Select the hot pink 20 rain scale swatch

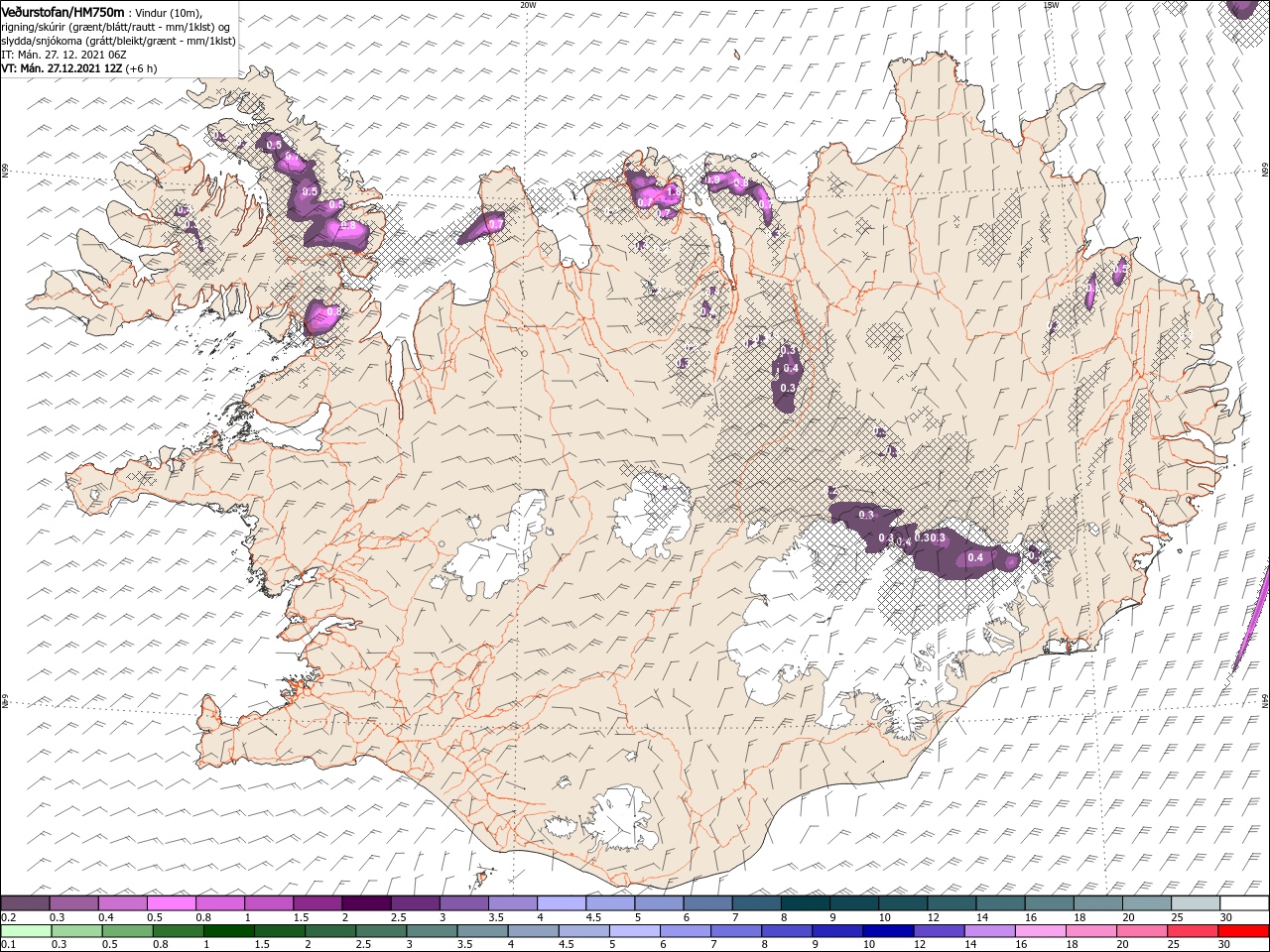(1141, 931)
